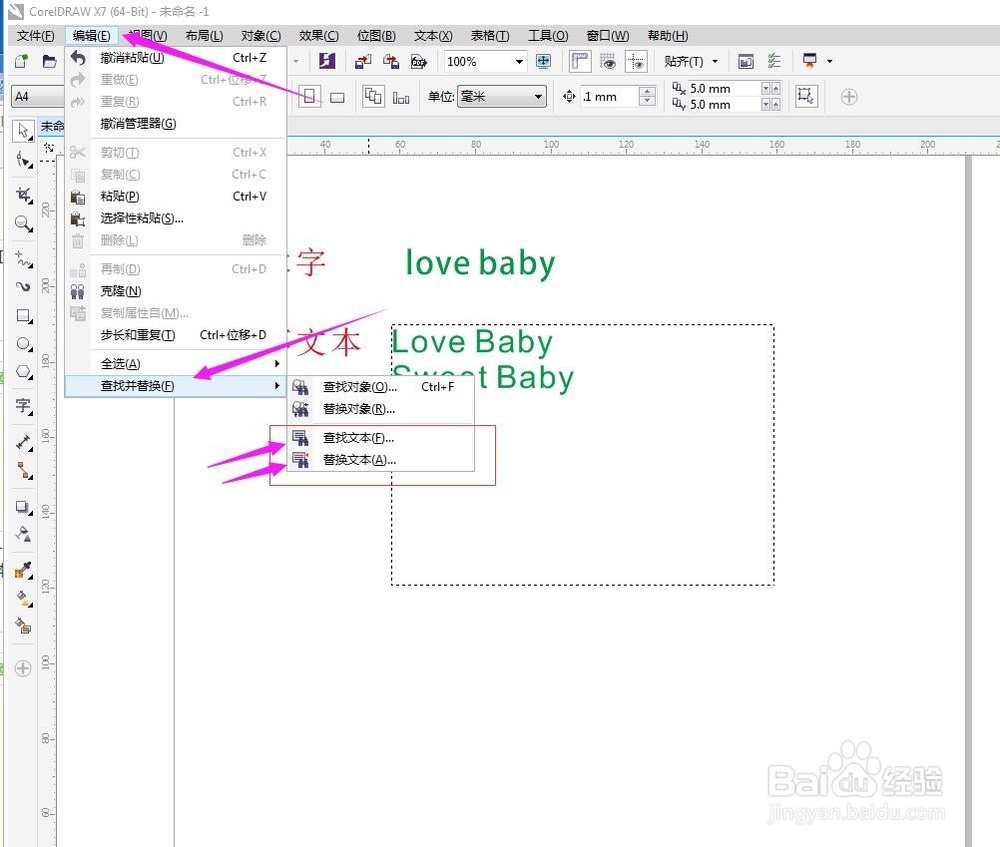
Task: Choose 选择性粘贴(S)... menu entry
Action: click(x=175, y=218)
